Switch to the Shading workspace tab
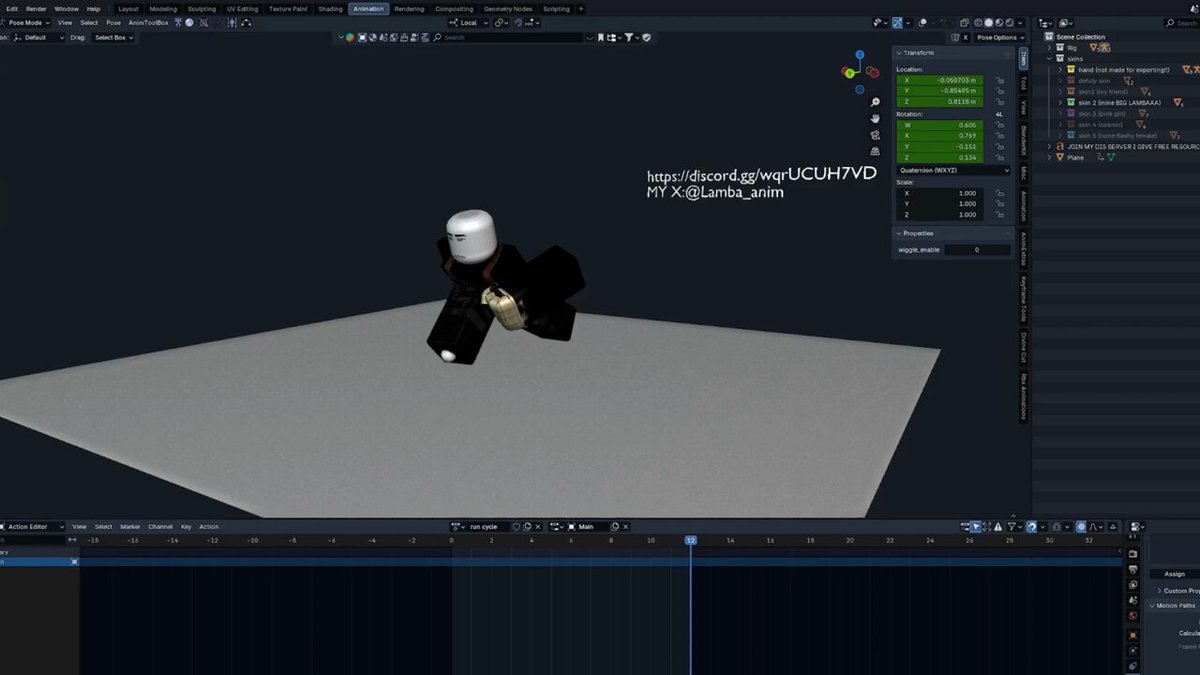This screenshot has height=675, width=1200. pyautogui.click(x=330, y=8)
